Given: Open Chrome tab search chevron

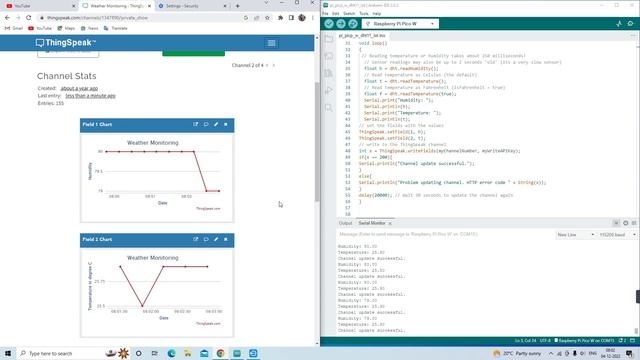Looking at the screenshot, I should click(266, 3).
